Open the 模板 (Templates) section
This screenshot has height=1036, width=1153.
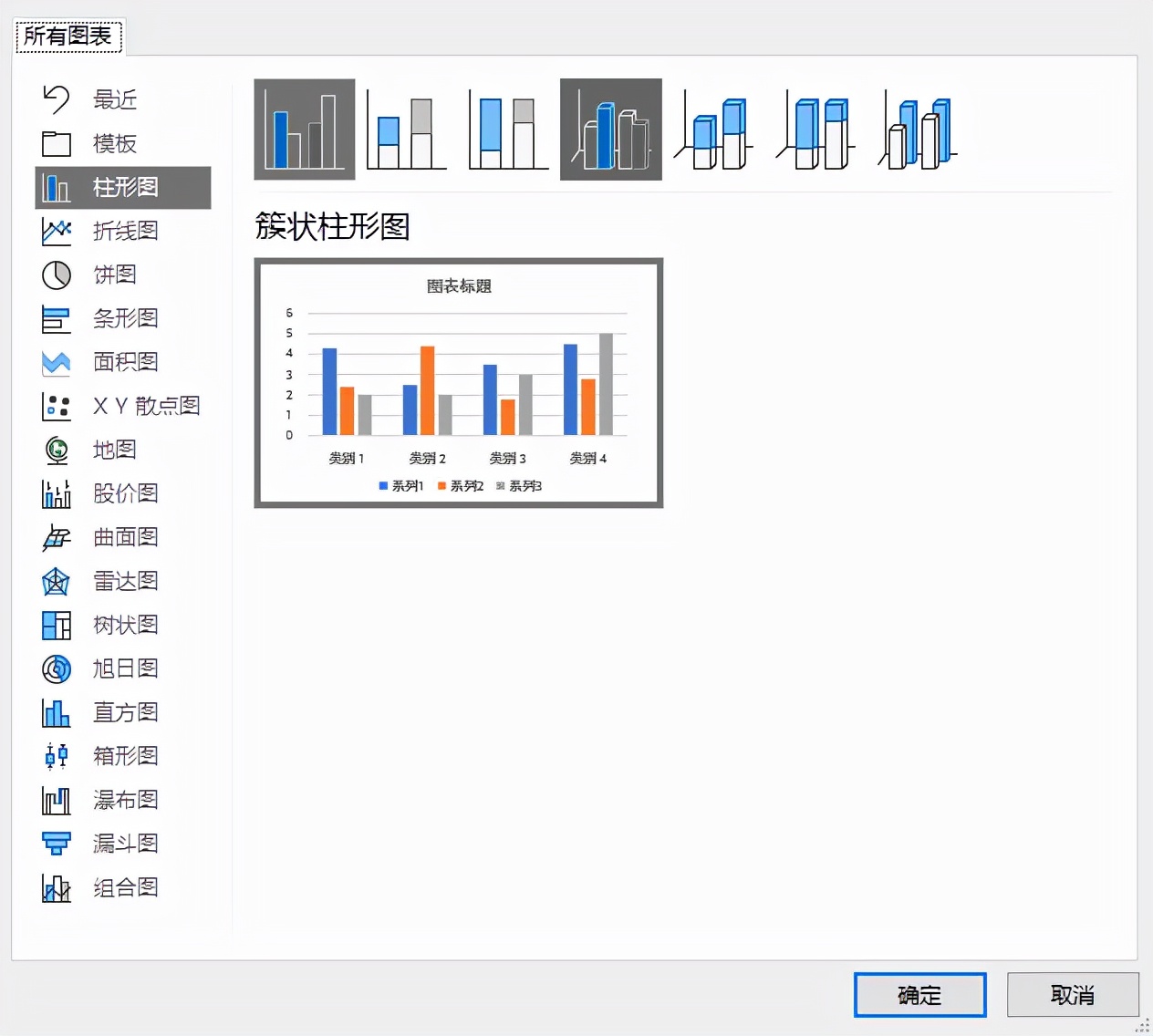(115, 143)
